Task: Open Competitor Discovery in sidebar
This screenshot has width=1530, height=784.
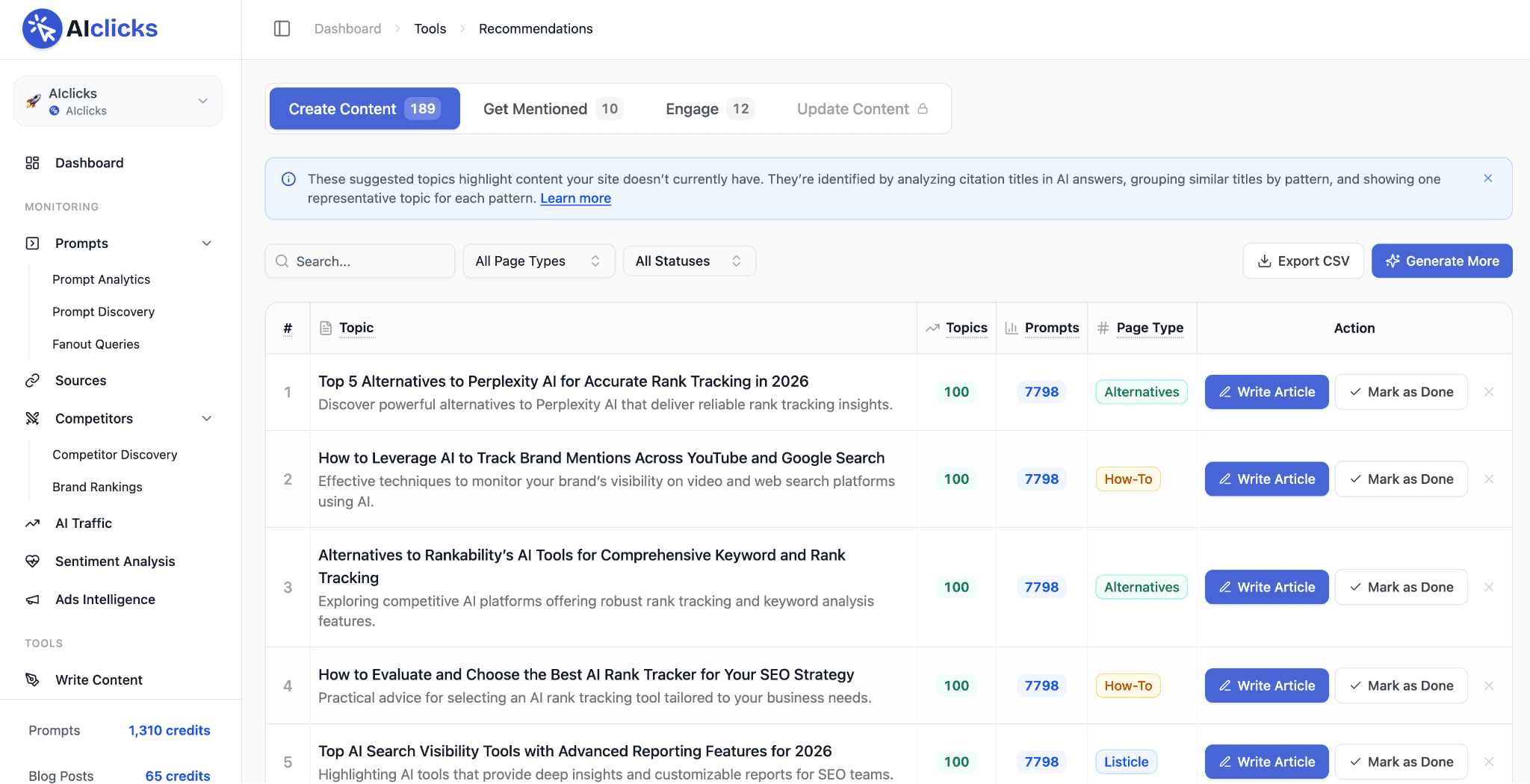Action: click(x=114, y=455)
